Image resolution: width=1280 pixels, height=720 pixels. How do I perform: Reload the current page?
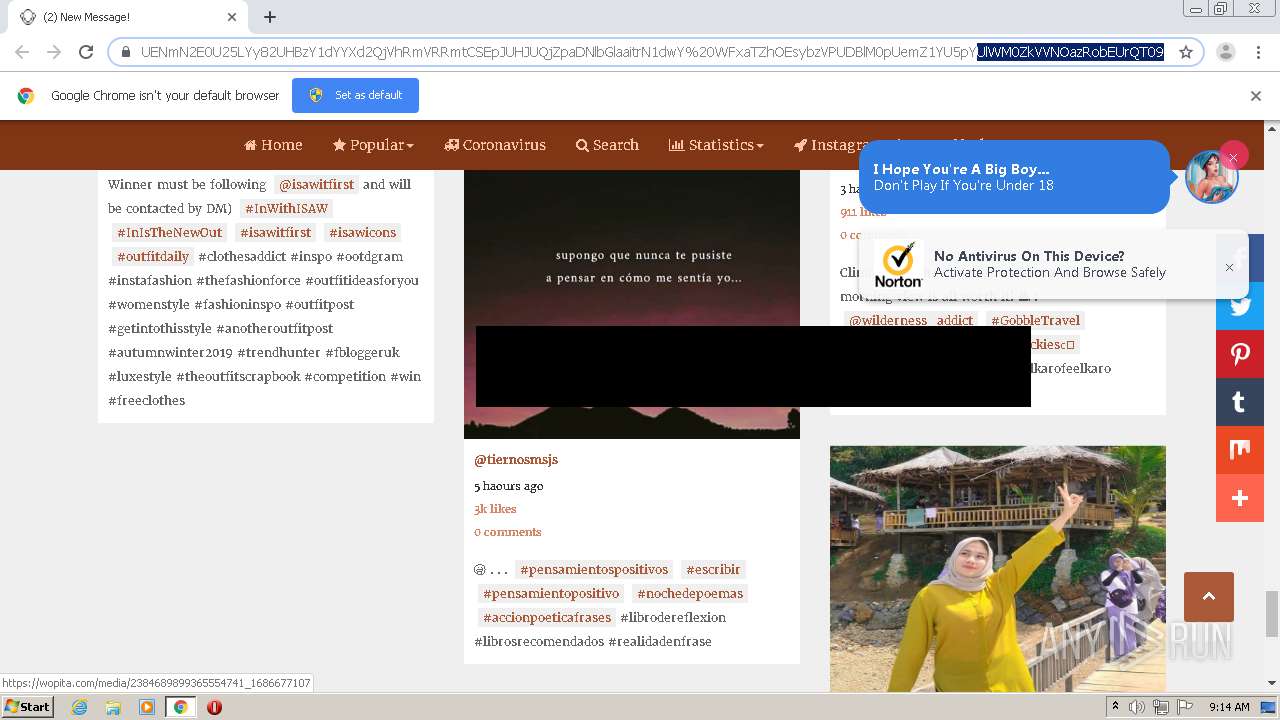pos(86,52)
